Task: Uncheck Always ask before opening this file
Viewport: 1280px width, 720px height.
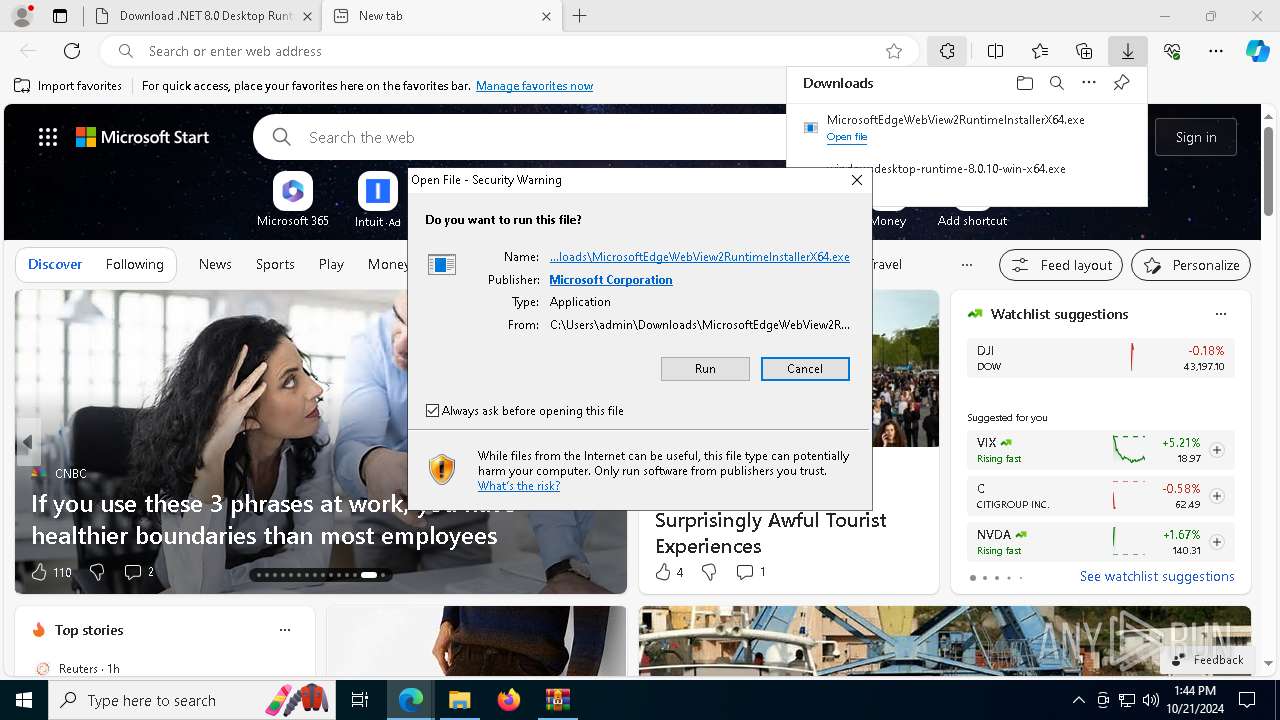Action: [x=433, y=411]
